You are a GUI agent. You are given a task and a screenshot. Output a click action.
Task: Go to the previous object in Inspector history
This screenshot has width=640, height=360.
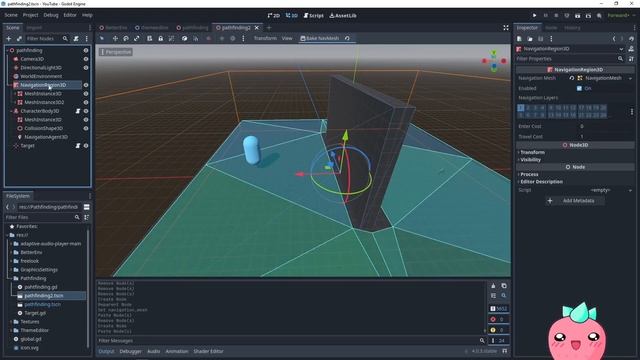click(613, 39)
